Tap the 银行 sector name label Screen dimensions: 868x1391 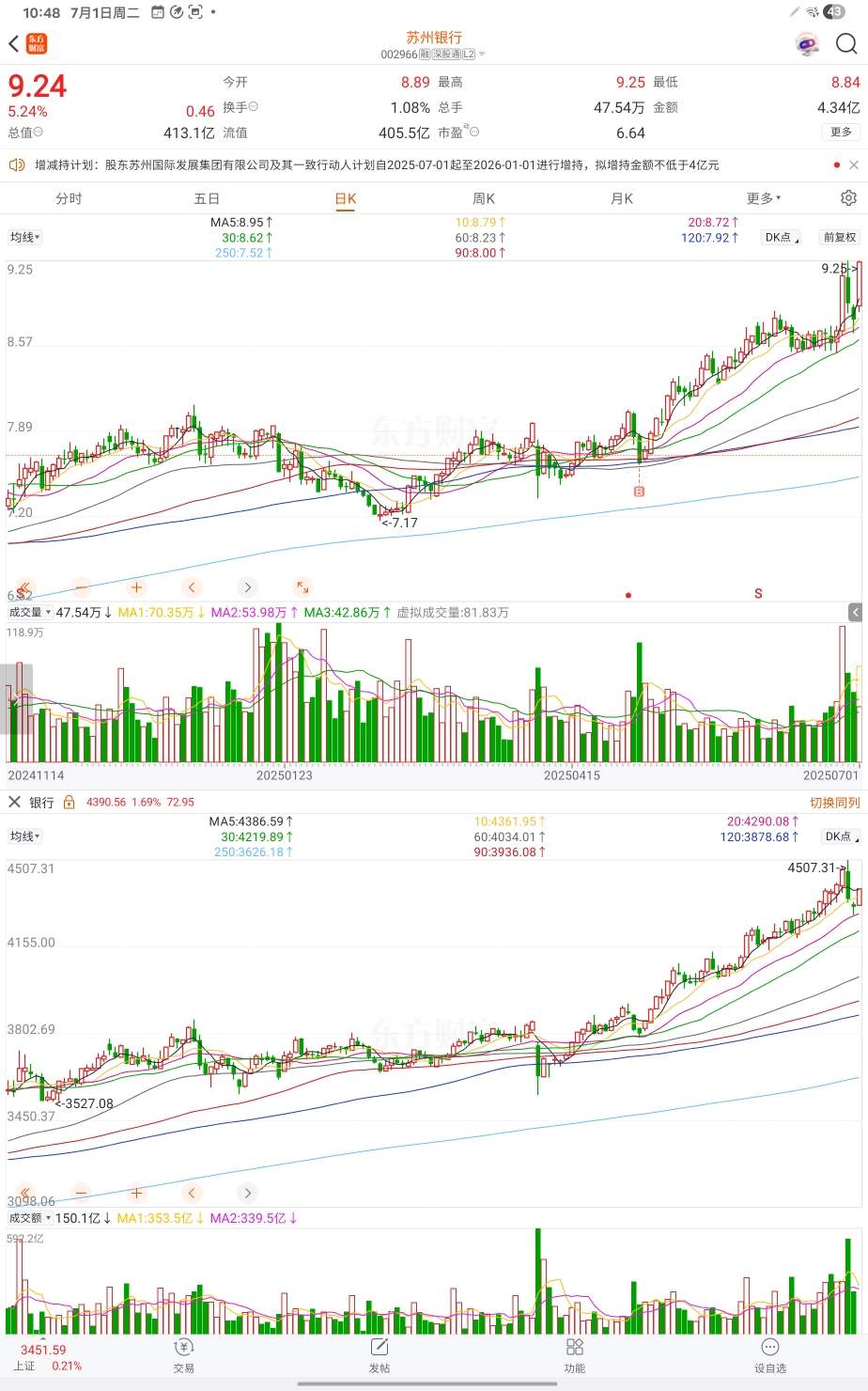pyautogui.click(x=41, y=803)
